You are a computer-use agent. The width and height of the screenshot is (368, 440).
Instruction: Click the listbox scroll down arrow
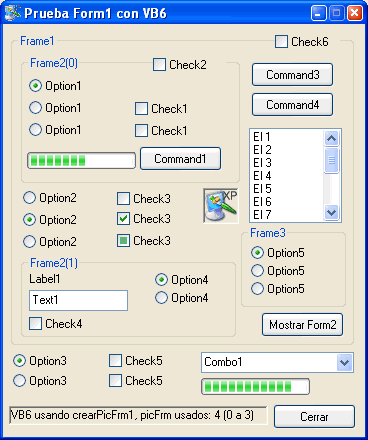[331, 212]
